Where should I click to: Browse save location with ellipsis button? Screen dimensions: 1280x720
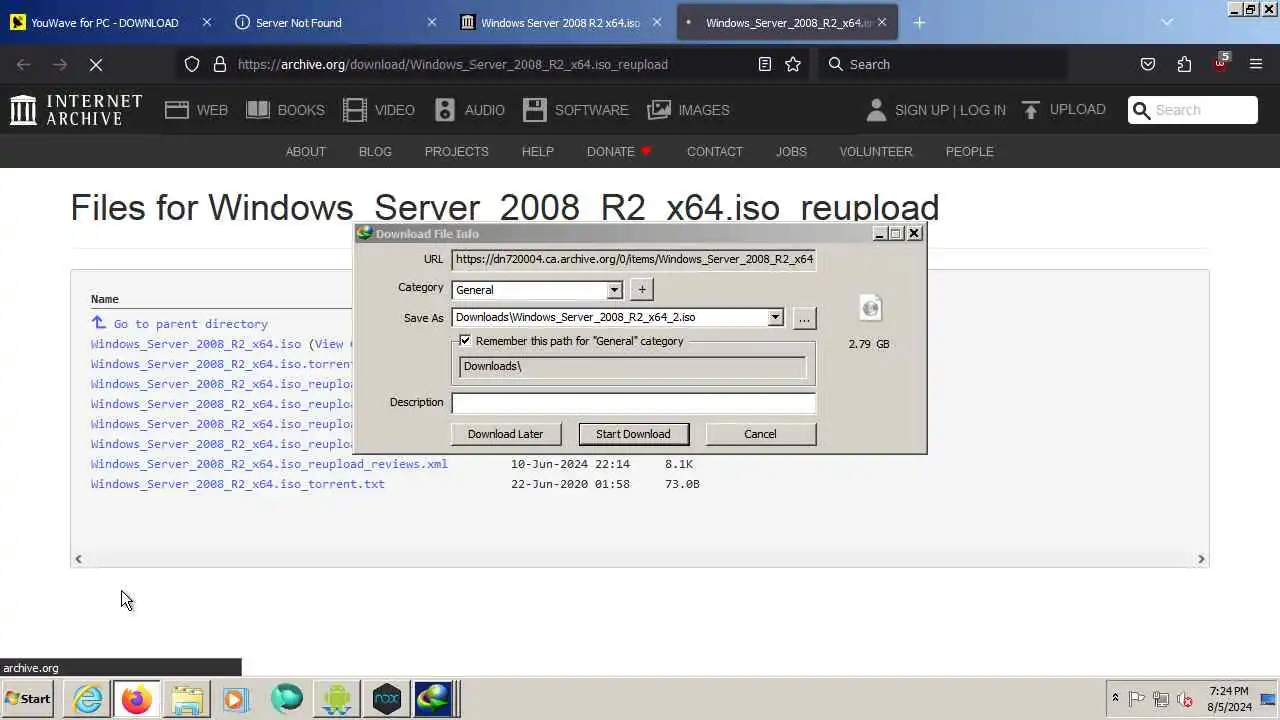[x=804, y=318]
